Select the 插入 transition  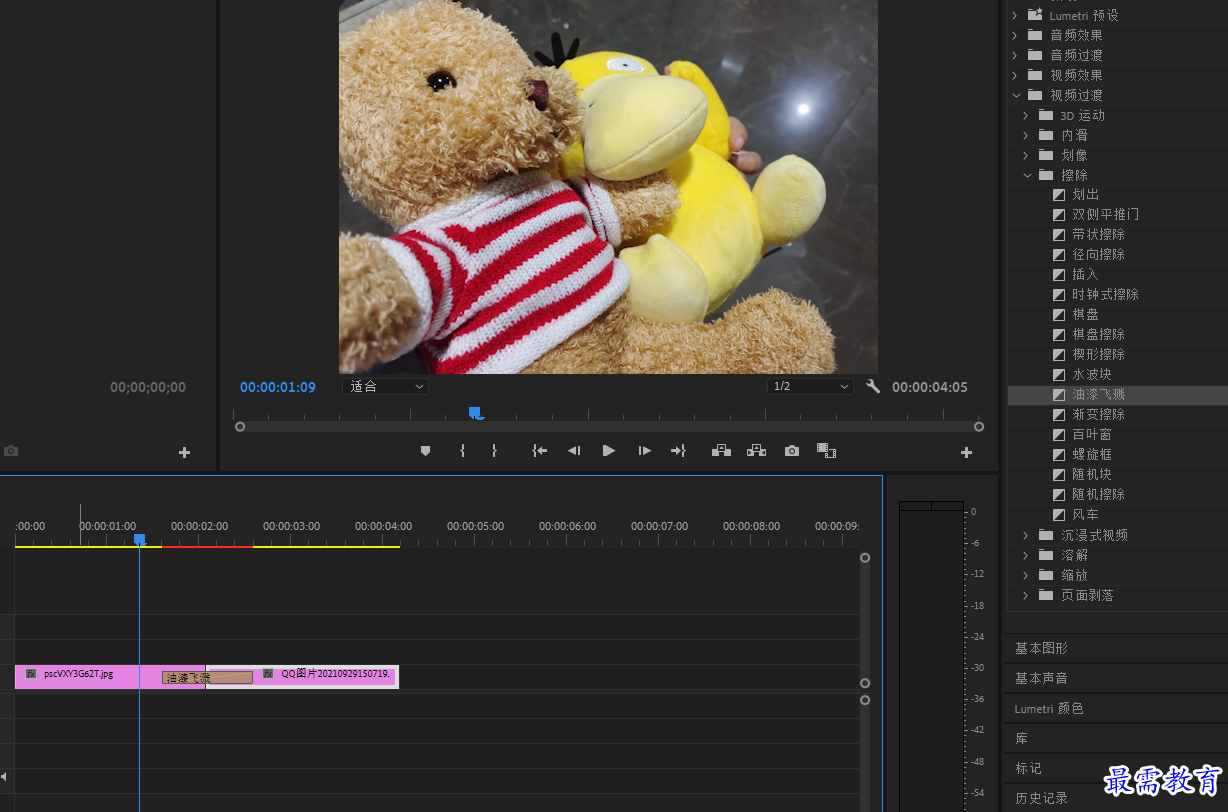pos(1085,275)
